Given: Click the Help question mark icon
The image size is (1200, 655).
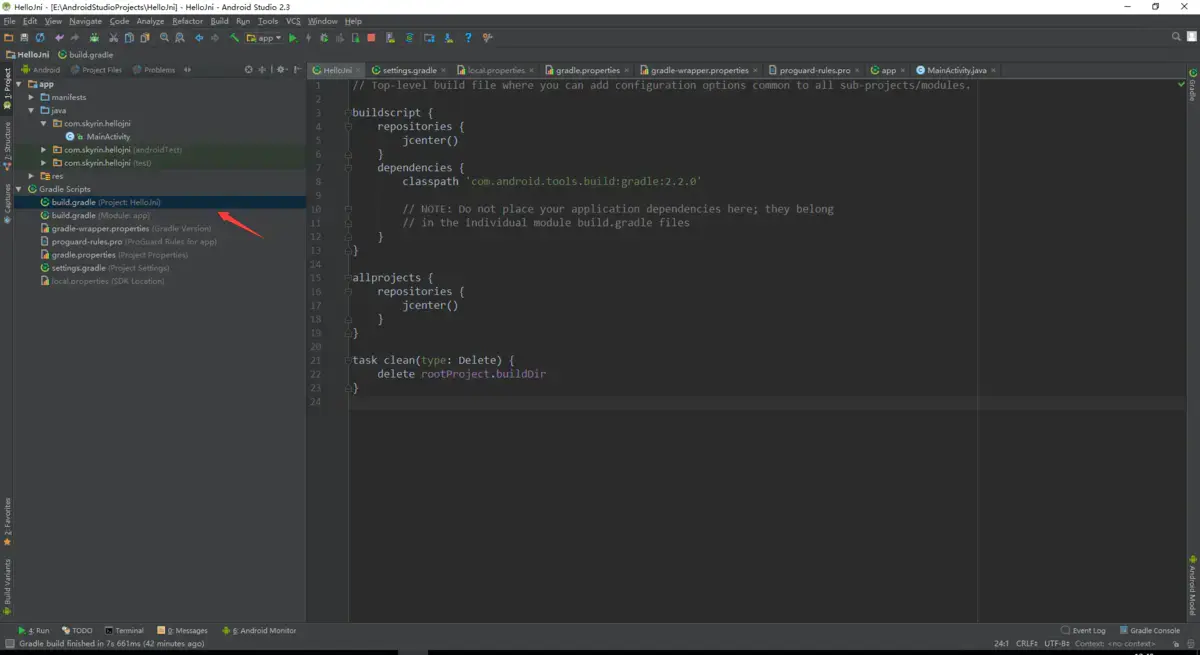Looking at the screenshot, I should coord(468,38).
